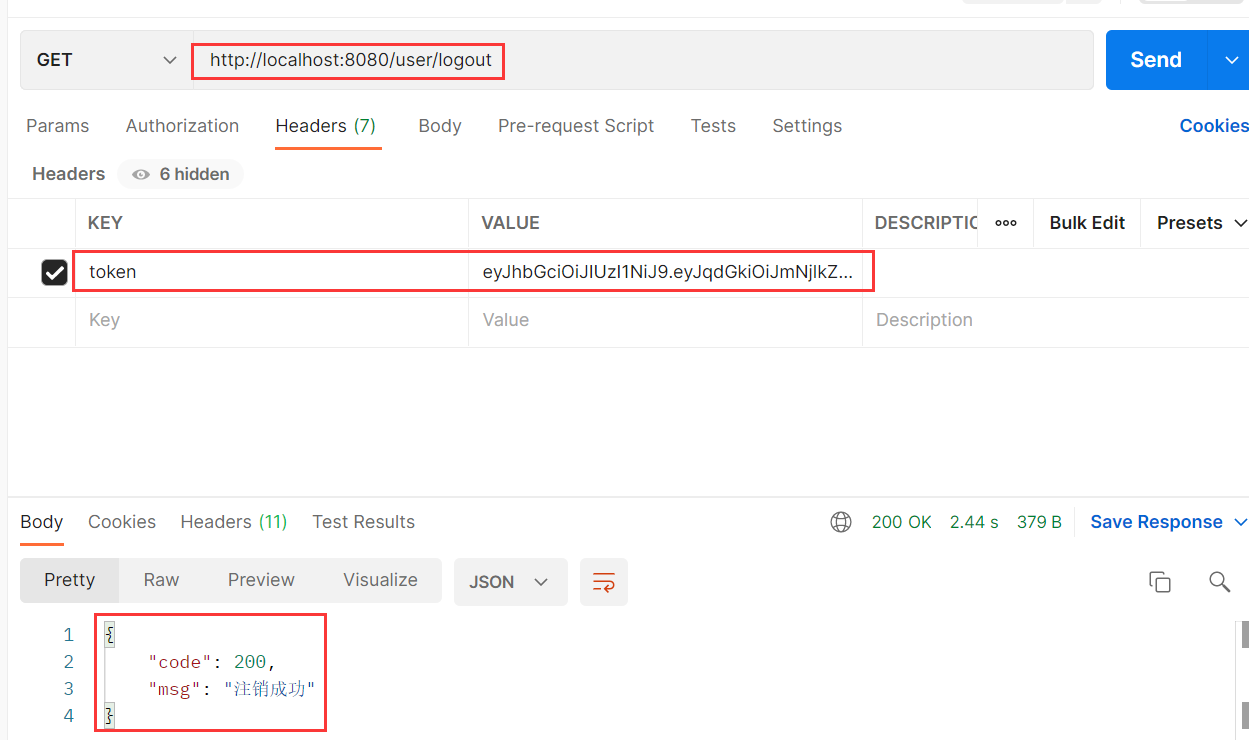Open the column options ellipsis menu
Image resolution: width=1249 pixels, height=740 pixels.
(1006, 223)
